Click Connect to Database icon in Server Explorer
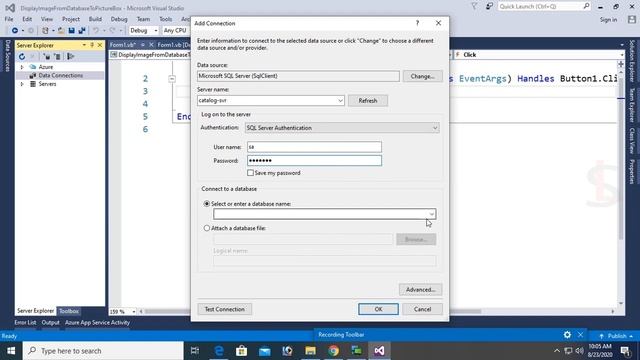 (47, 56)
